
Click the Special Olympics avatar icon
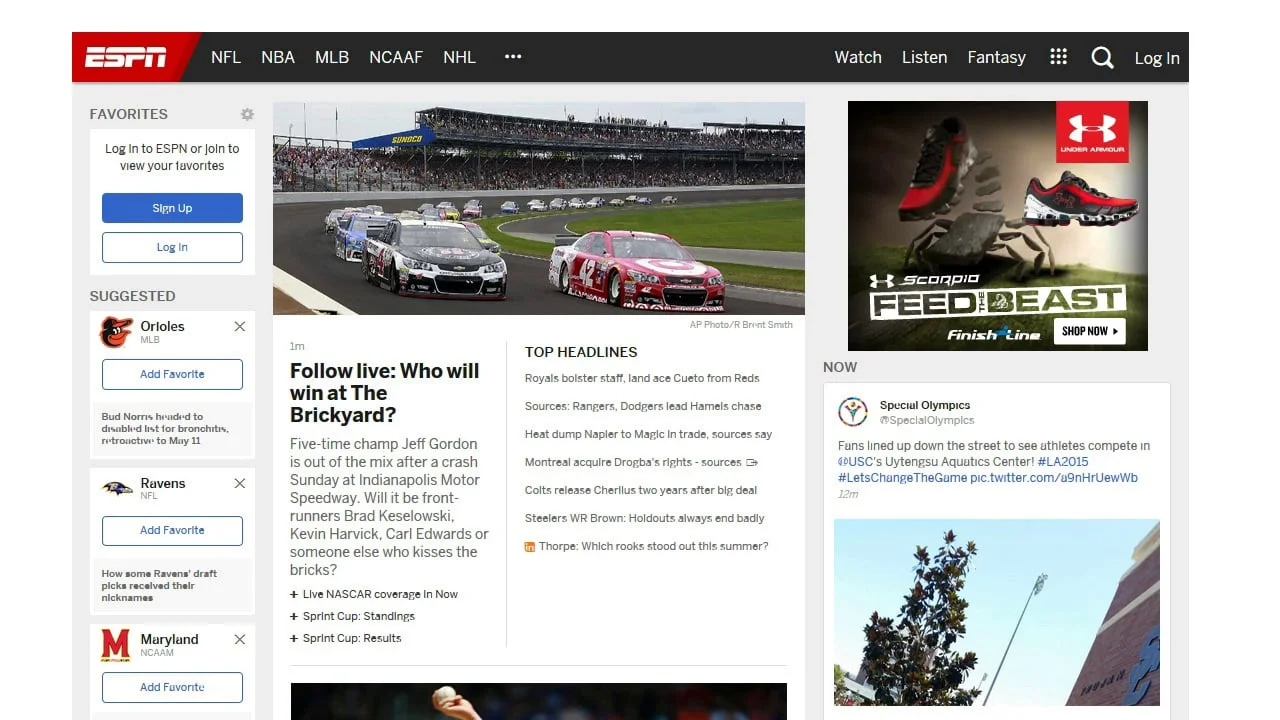(x=853, y=412)
